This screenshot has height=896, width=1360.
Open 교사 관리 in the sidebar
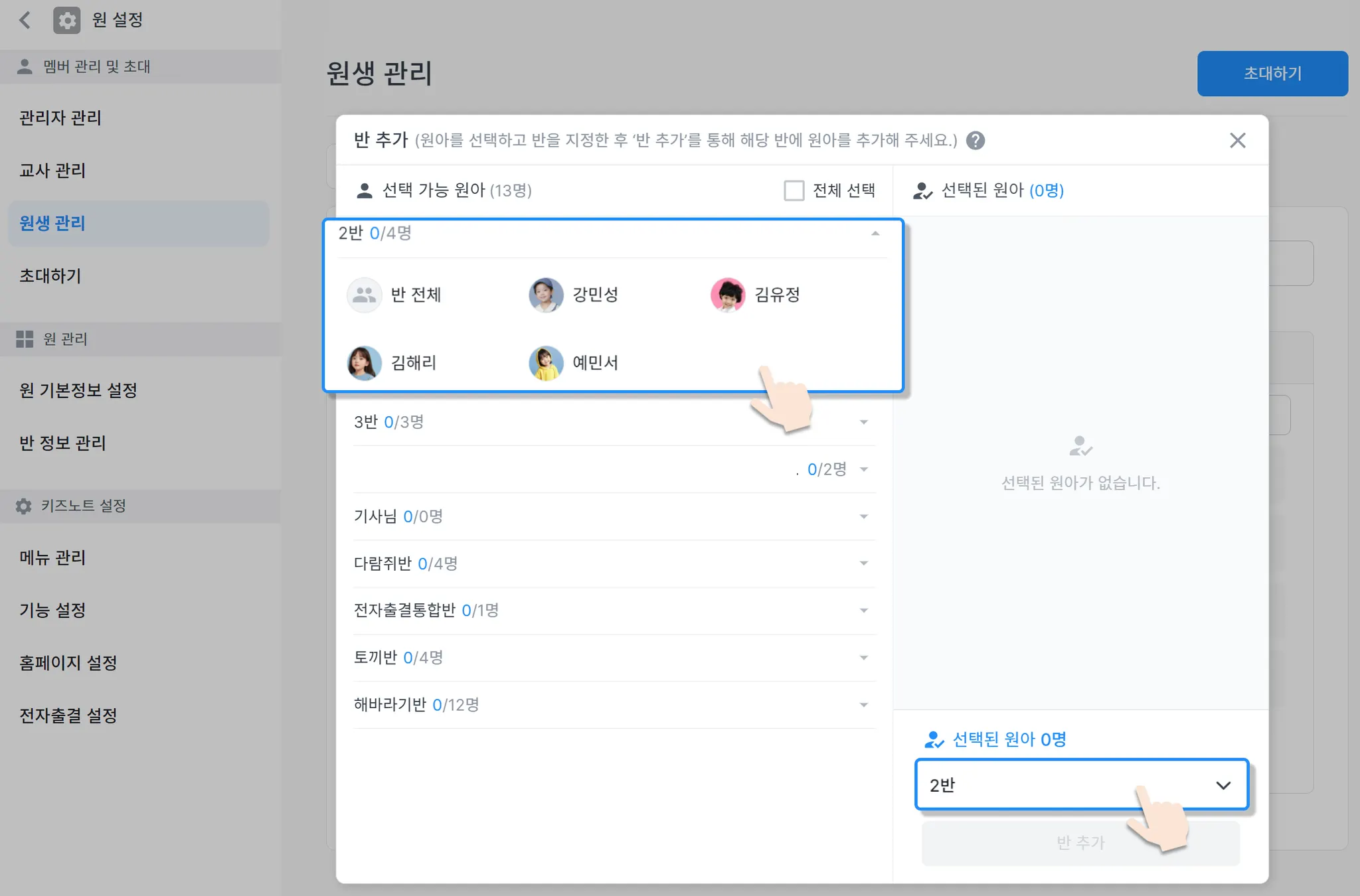click(52, 171)
